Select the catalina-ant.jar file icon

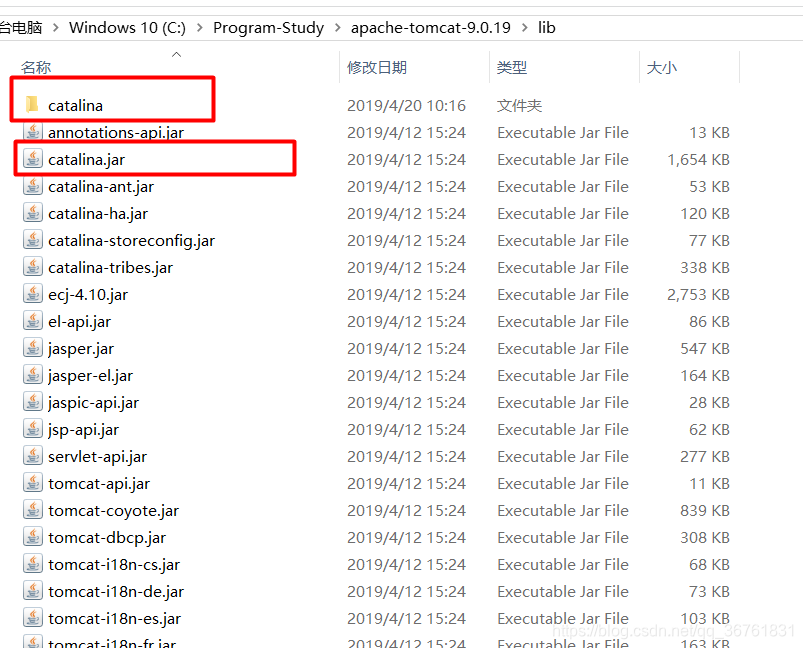33,186
